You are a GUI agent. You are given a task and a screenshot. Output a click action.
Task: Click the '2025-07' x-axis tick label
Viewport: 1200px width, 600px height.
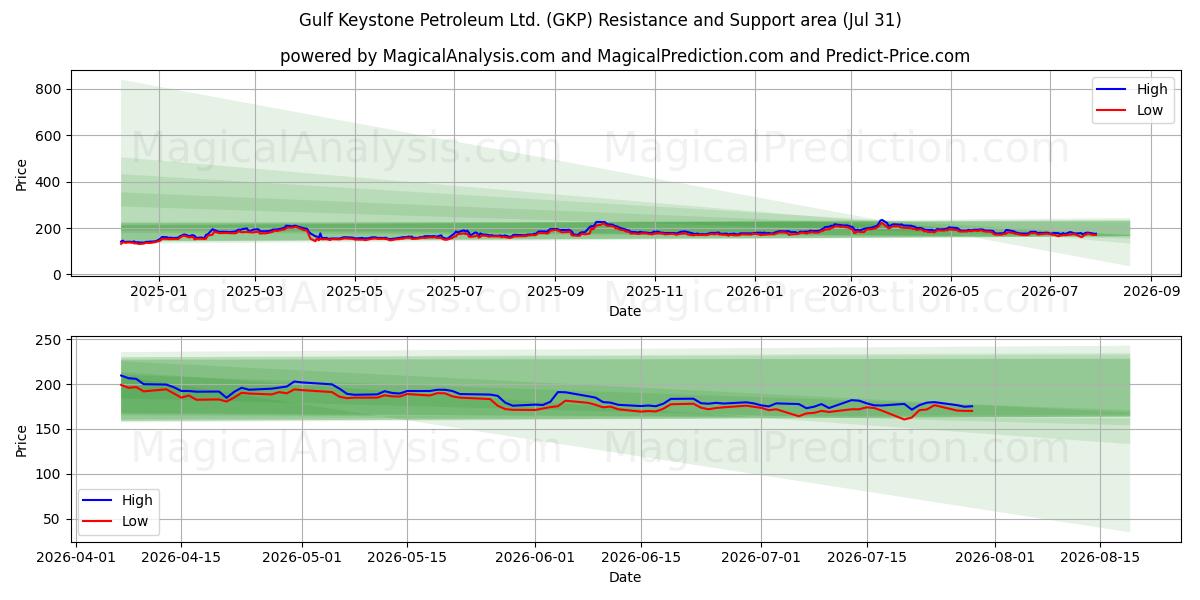(x=455, y=292)
